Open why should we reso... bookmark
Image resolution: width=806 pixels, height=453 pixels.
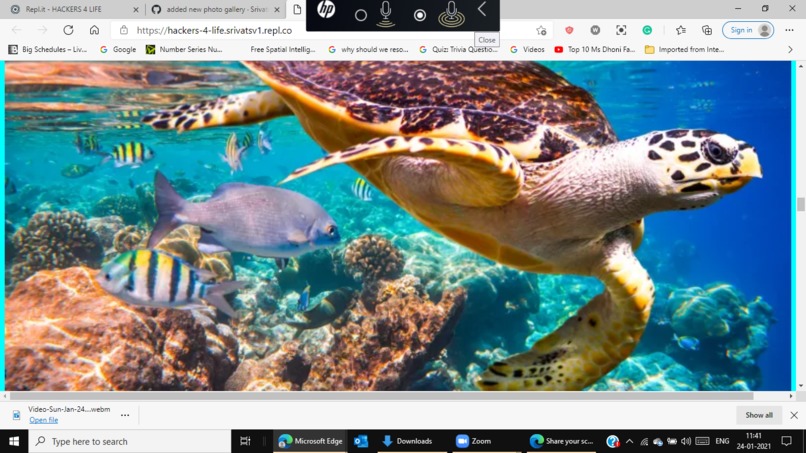[x=369, y=49]
